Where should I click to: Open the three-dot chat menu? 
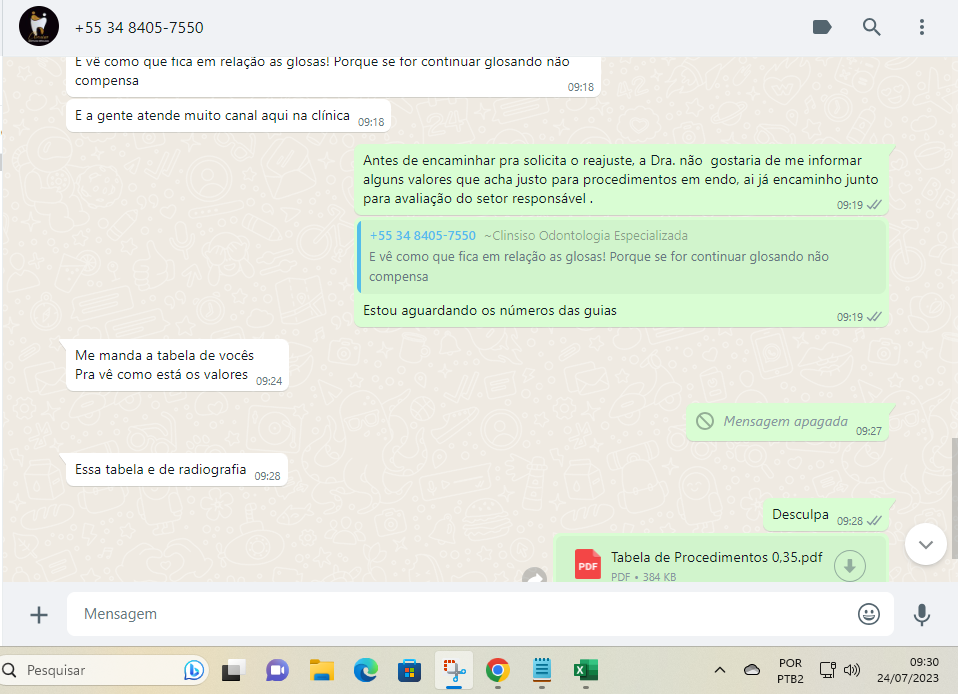[921, 27]
